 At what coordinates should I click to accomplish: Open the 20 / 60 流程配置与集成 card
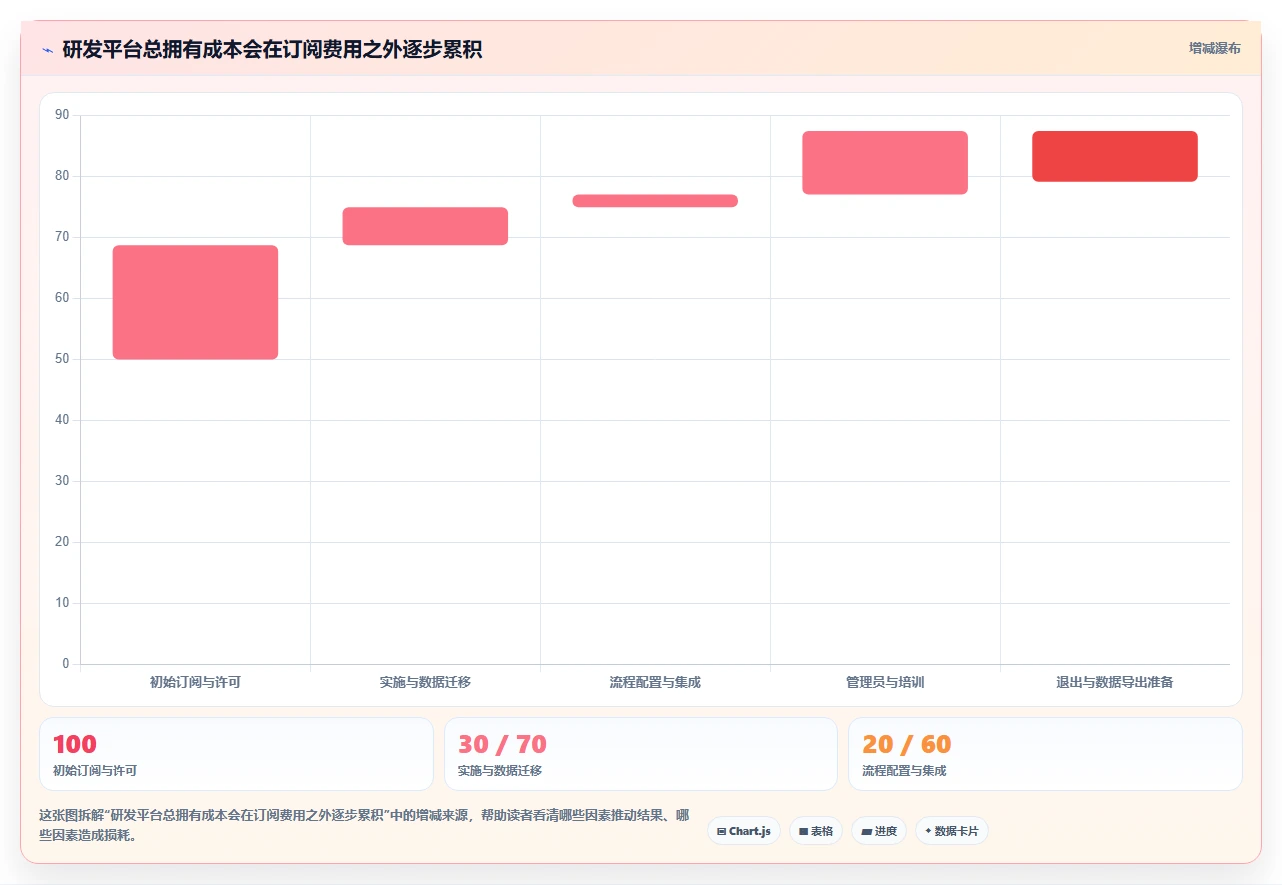pyautogui.click(x=1045, y=754)
